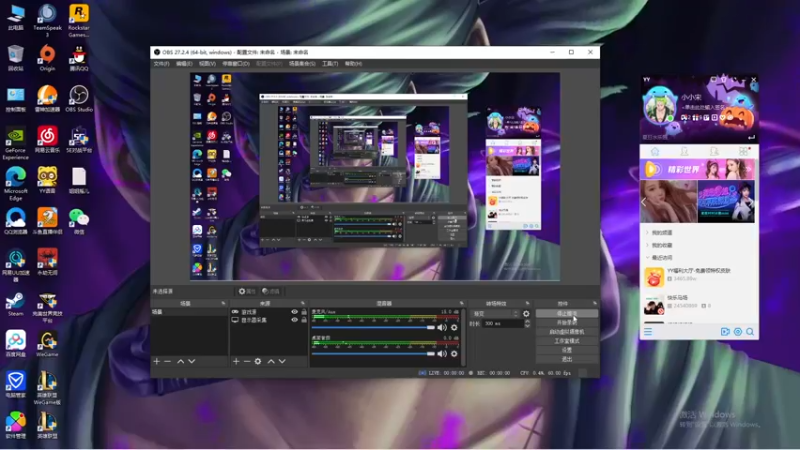The width and height of the screenshot is (800, 450).
Task: Click the mixer panel vertical scrollbar
Action: point(463,337)
